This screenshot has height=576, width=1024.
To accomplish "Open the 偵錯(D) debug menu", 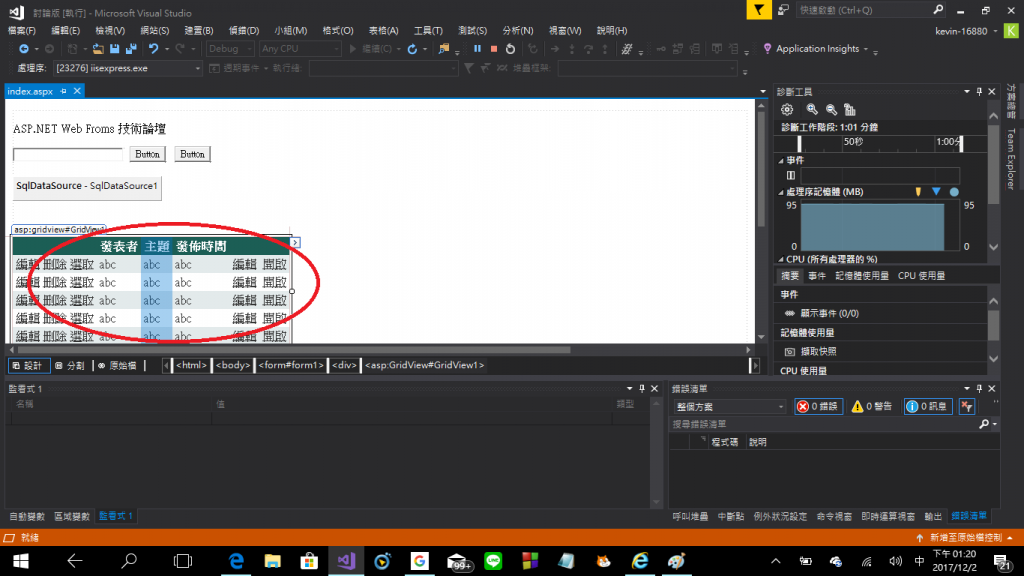I will (x=244, y=31).
